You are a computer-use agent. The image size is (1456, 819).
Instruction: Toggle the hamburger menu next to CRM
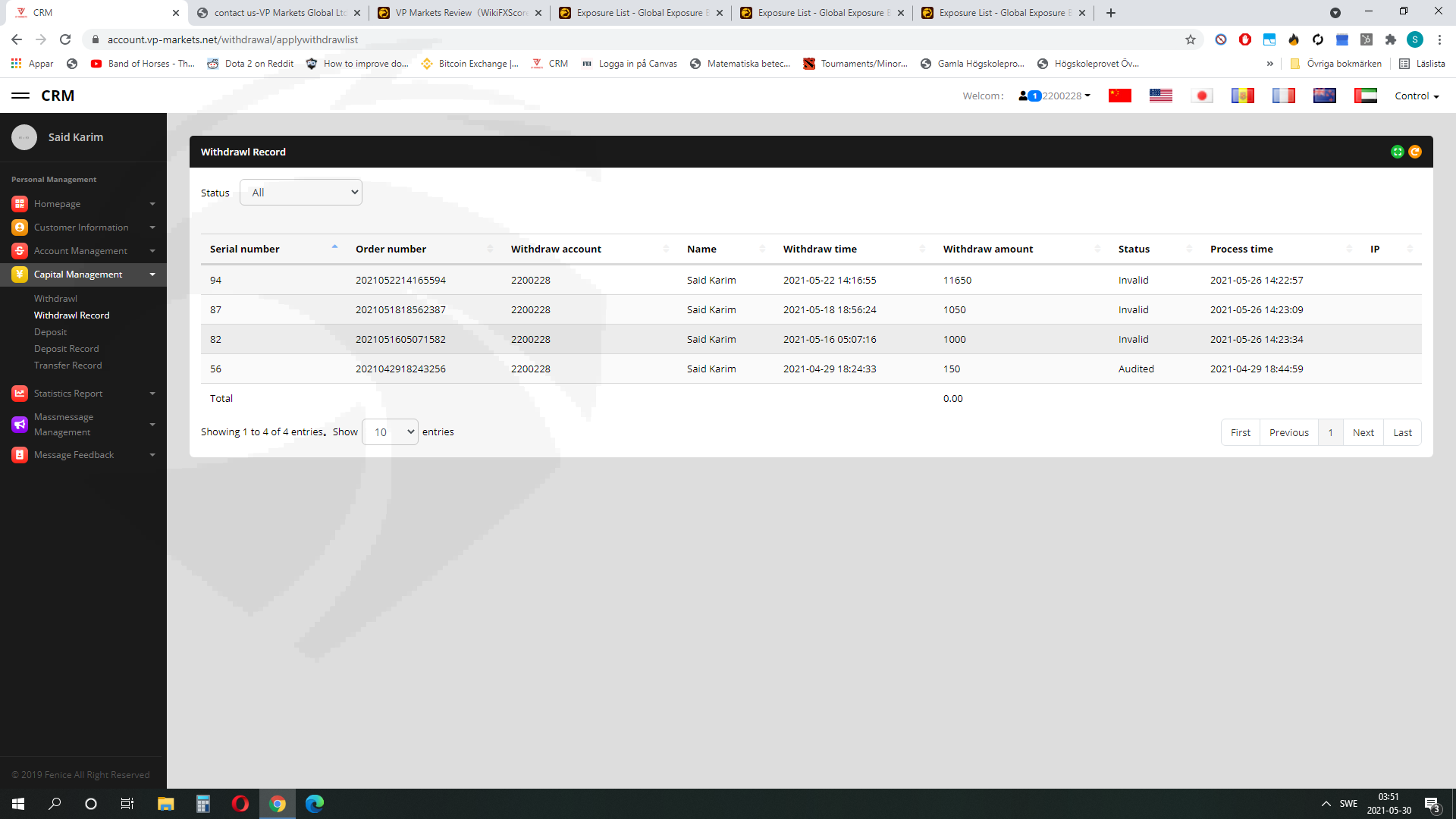[20, 96]
